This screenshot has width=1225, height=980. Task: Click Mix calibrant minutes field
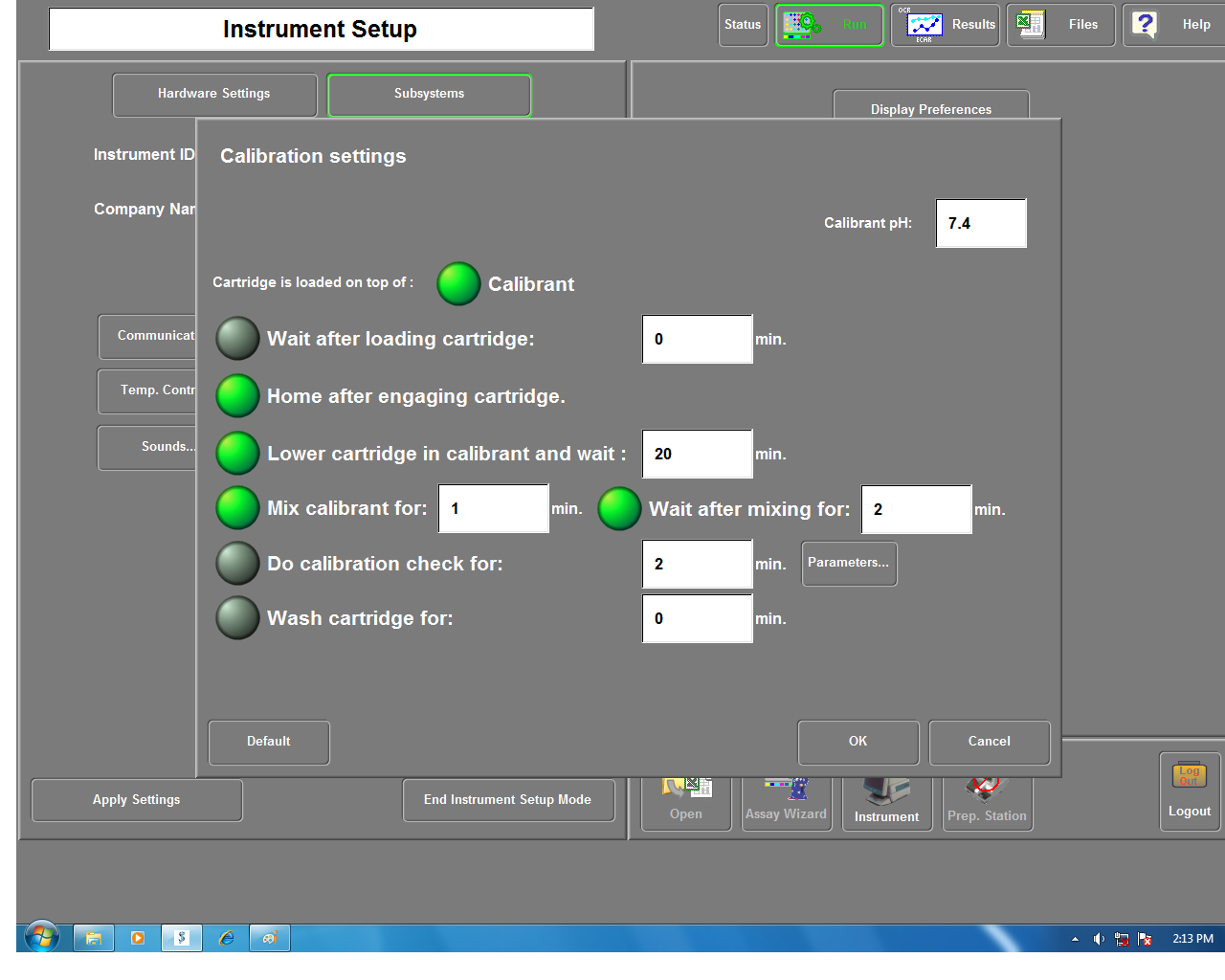click(x=493, y=508)
